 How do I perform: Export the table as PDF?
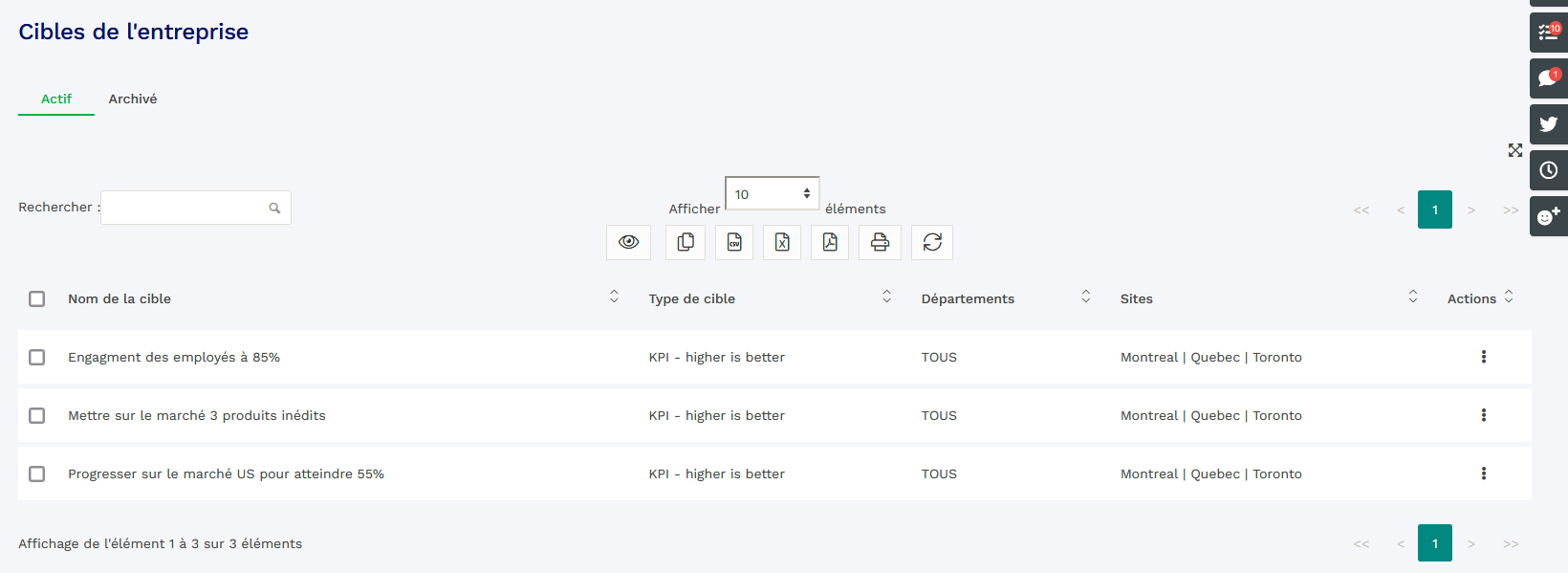click(830, 242)
